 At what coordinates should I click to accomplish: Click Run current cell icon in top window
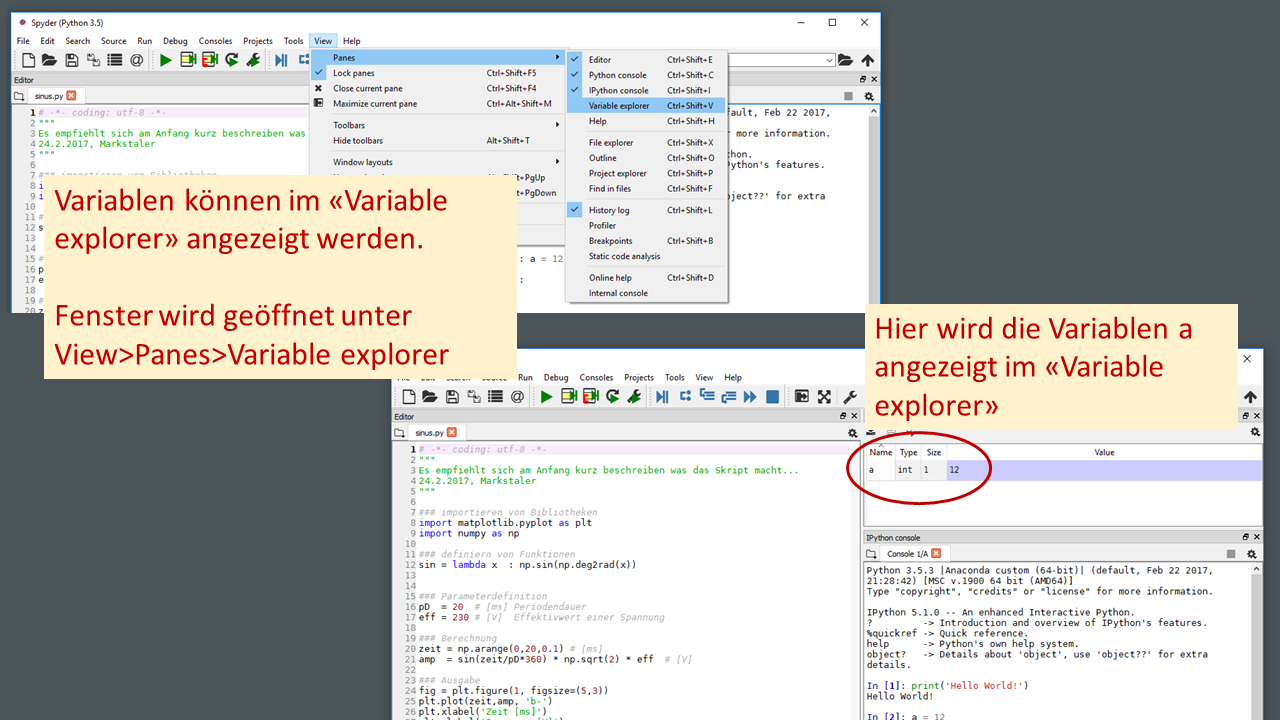(187, 60)
